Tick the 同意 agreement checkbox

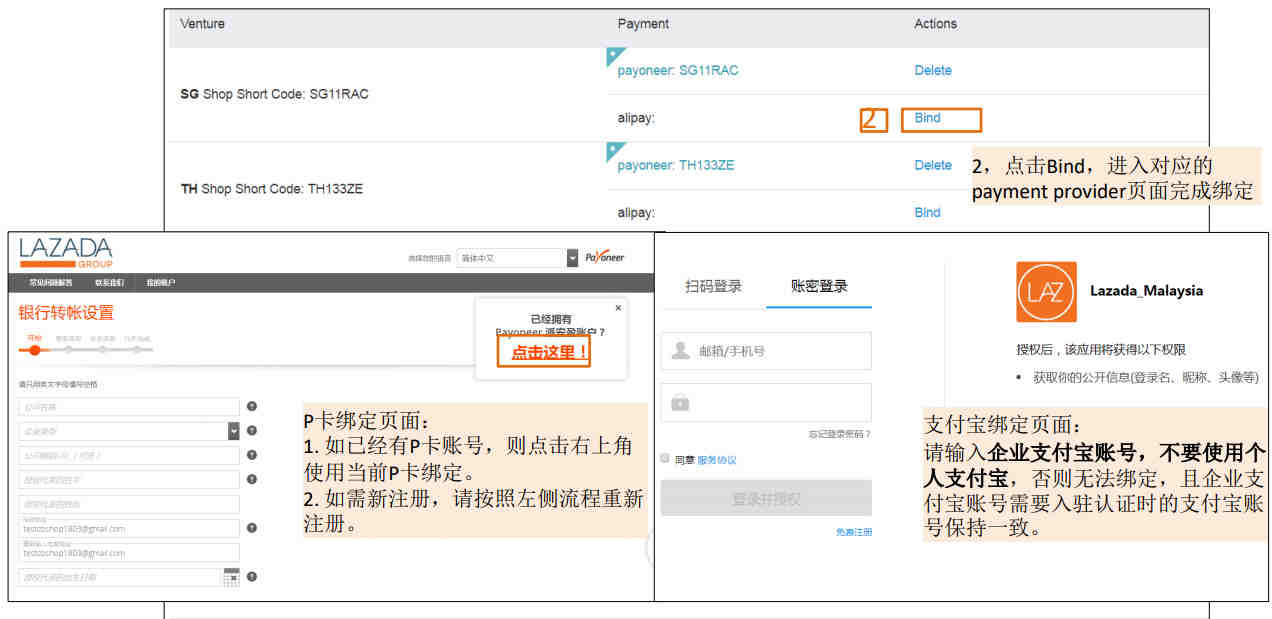click(x=665, y=459)
